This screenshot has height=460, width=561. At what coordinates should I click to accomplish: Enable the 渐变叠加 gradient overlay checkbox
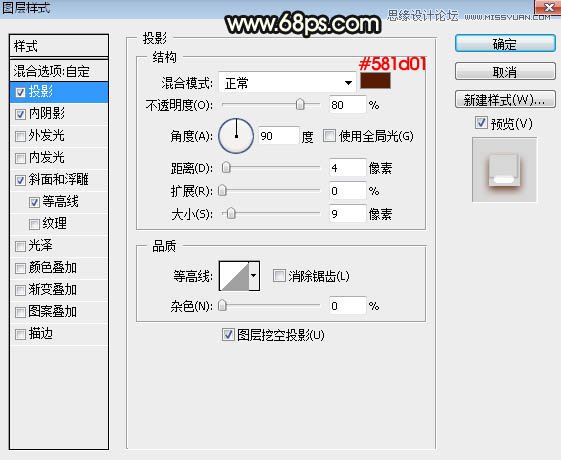pos(20,290)
